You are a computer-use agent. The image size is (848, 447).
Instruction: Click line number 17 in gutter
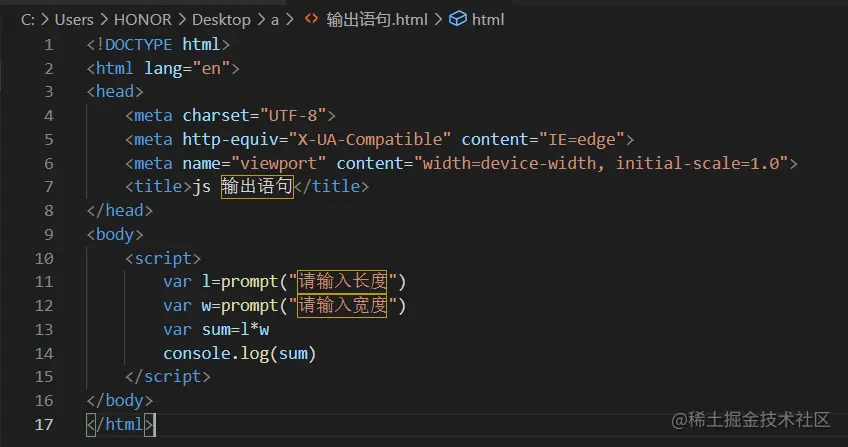pos(44,424)
